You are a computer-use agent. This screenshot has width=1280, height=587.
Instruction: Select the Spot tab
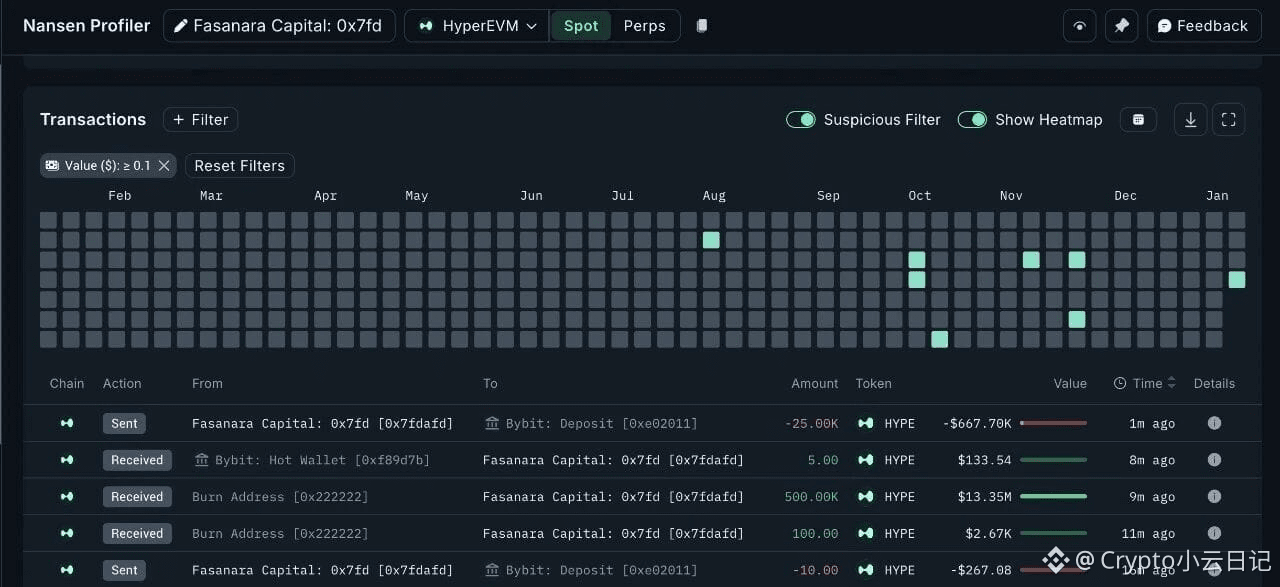(581, 26)
